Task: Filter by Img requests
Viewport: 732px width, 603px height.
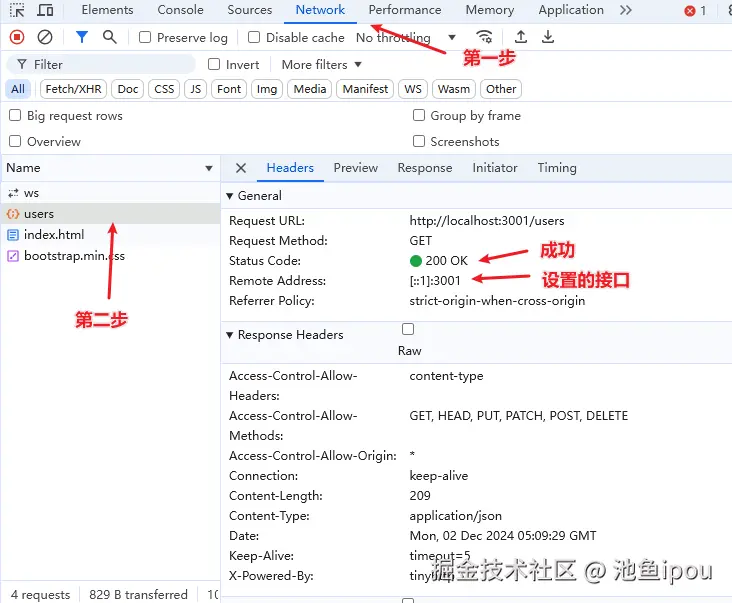Action: click(267, 89)
